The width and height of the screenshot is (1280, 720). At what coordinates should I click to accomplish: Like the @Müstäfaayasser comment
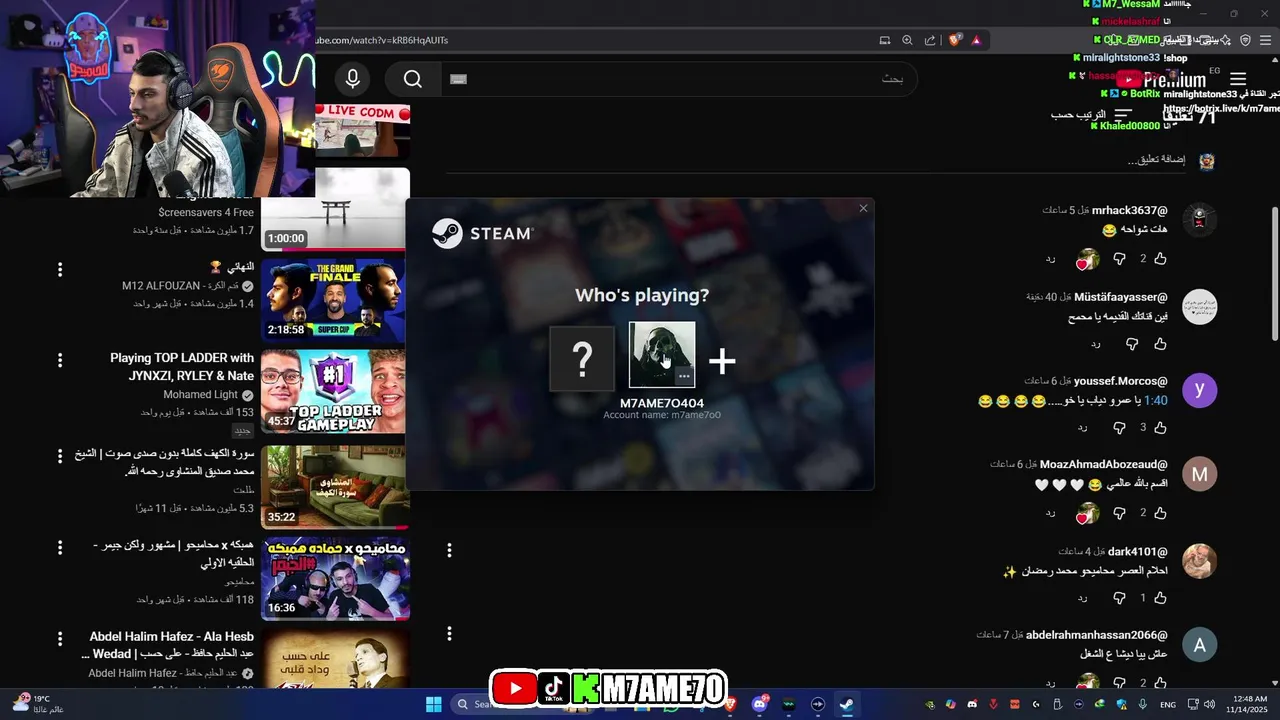point(1160,344)
